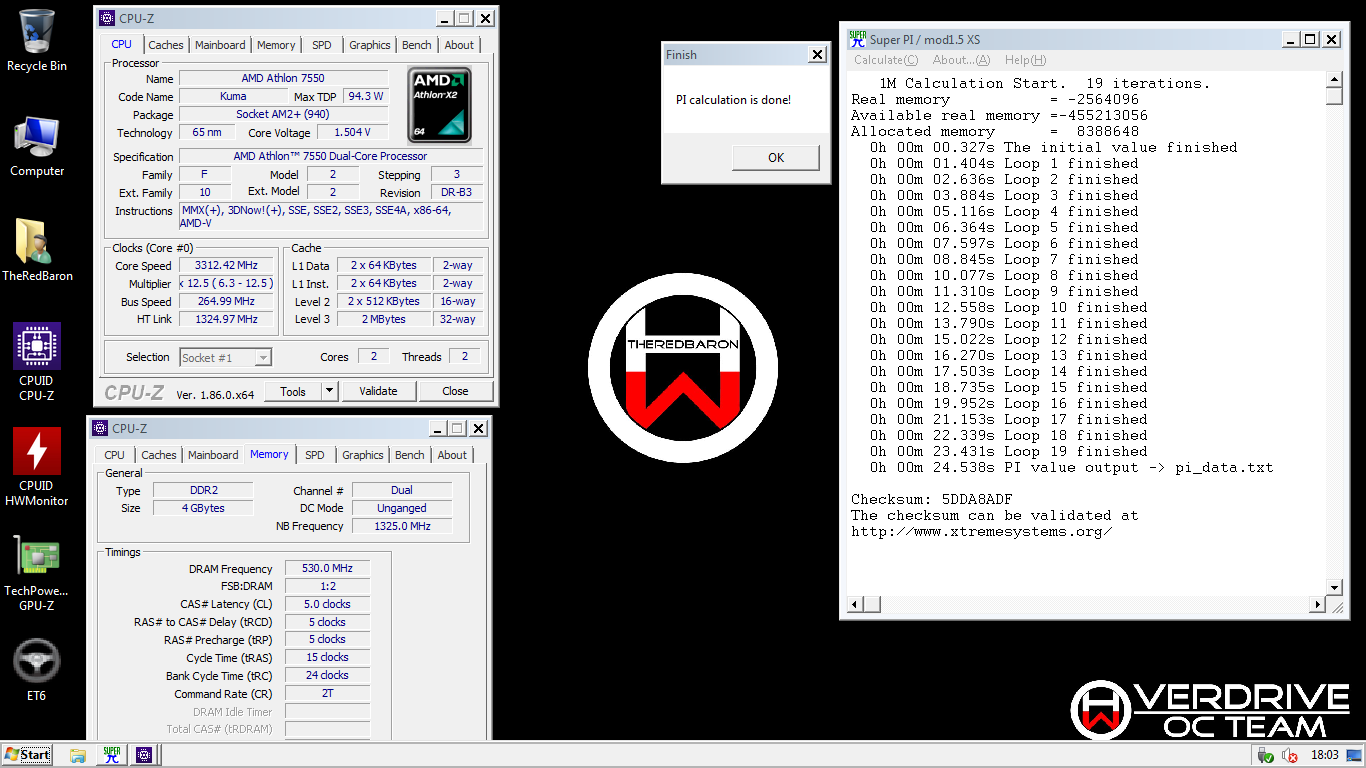Open file explorer folder icon in taskbar
The height and width of the screenshot is (768, 1366).
click(78, 755)
